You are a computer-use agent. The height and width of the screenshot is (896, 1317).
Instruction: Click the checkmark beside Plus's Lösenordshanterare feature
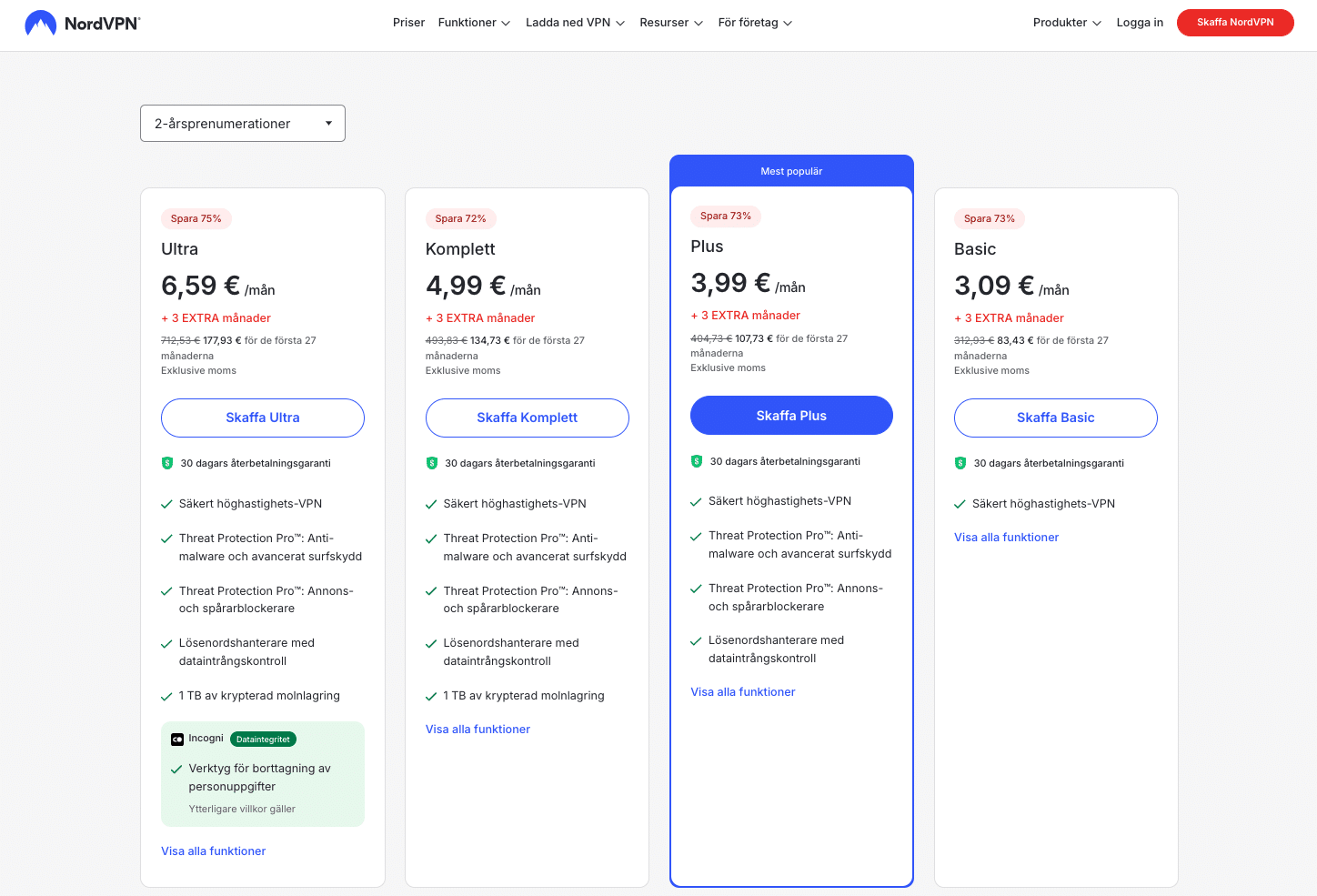(696, 641)
